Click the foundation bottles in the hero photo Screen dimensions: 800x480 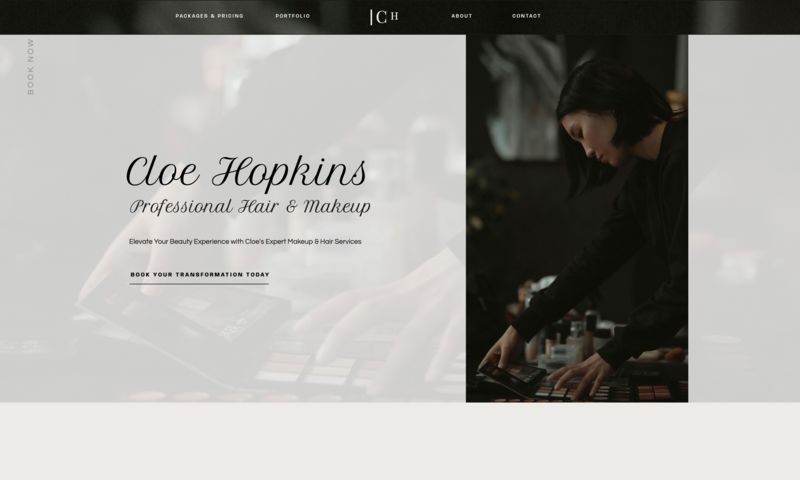(x=566, y=337)
